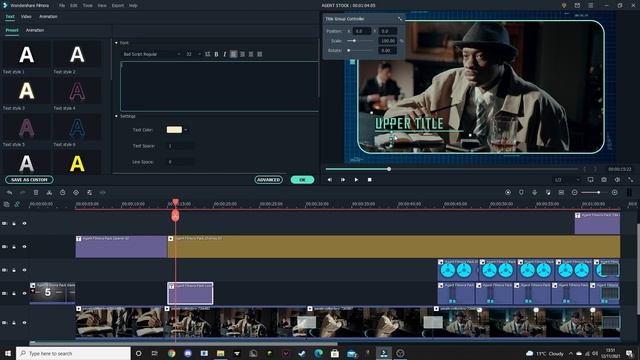
Task: Click the keyframe diamond icon
Action: [76, 192]
